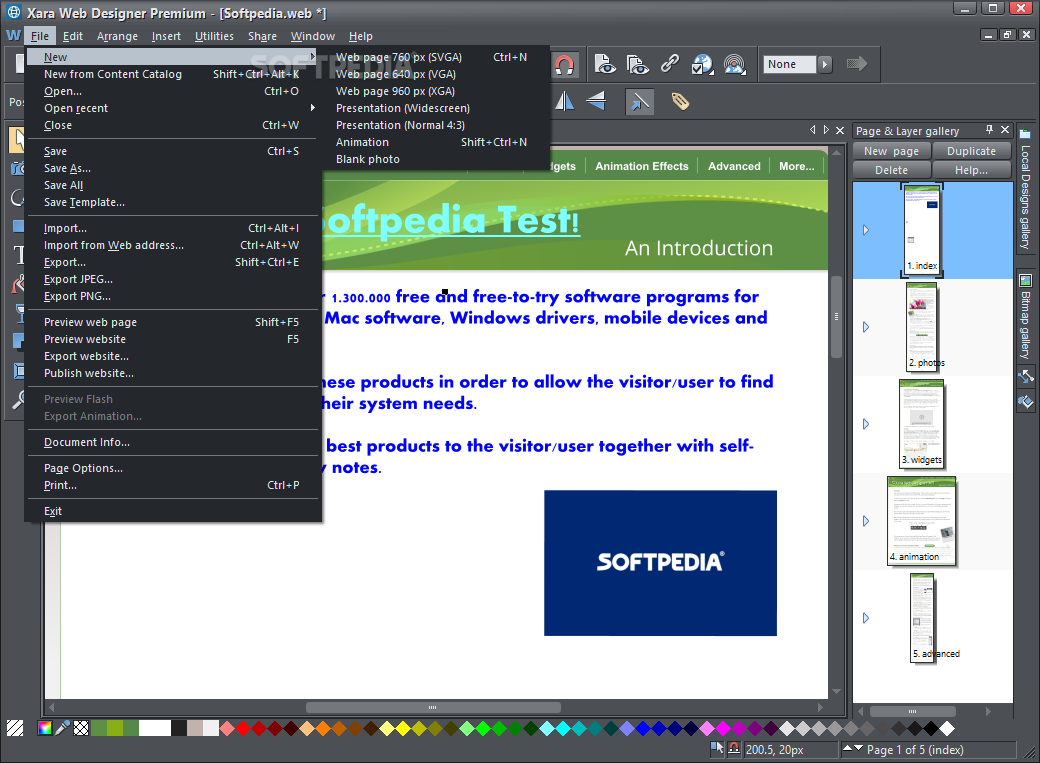Click the Bitmap gallery picture icon
Image resolution: width=1040 pixels, height=763 pixels.
click(x=1025, y=281)
